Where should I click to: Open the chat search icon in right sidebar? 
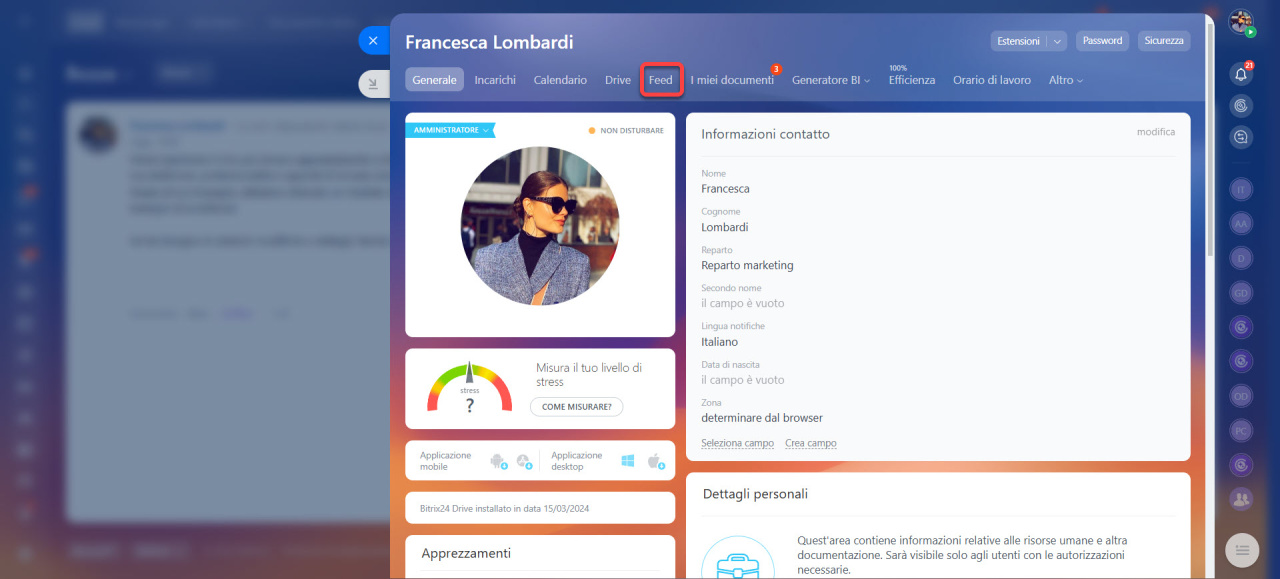click(1241, 137)
